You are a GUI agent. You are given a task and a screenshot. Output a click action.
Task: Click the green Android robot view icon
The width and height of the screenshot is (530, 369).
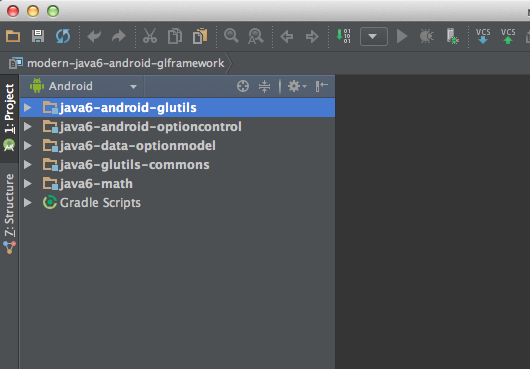point(37,86)
